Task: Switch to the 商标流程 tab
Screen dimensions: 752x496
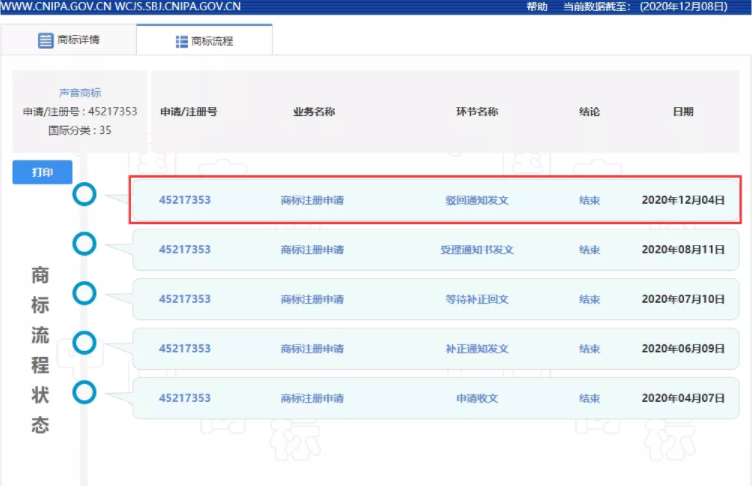Action: [204, 41]
